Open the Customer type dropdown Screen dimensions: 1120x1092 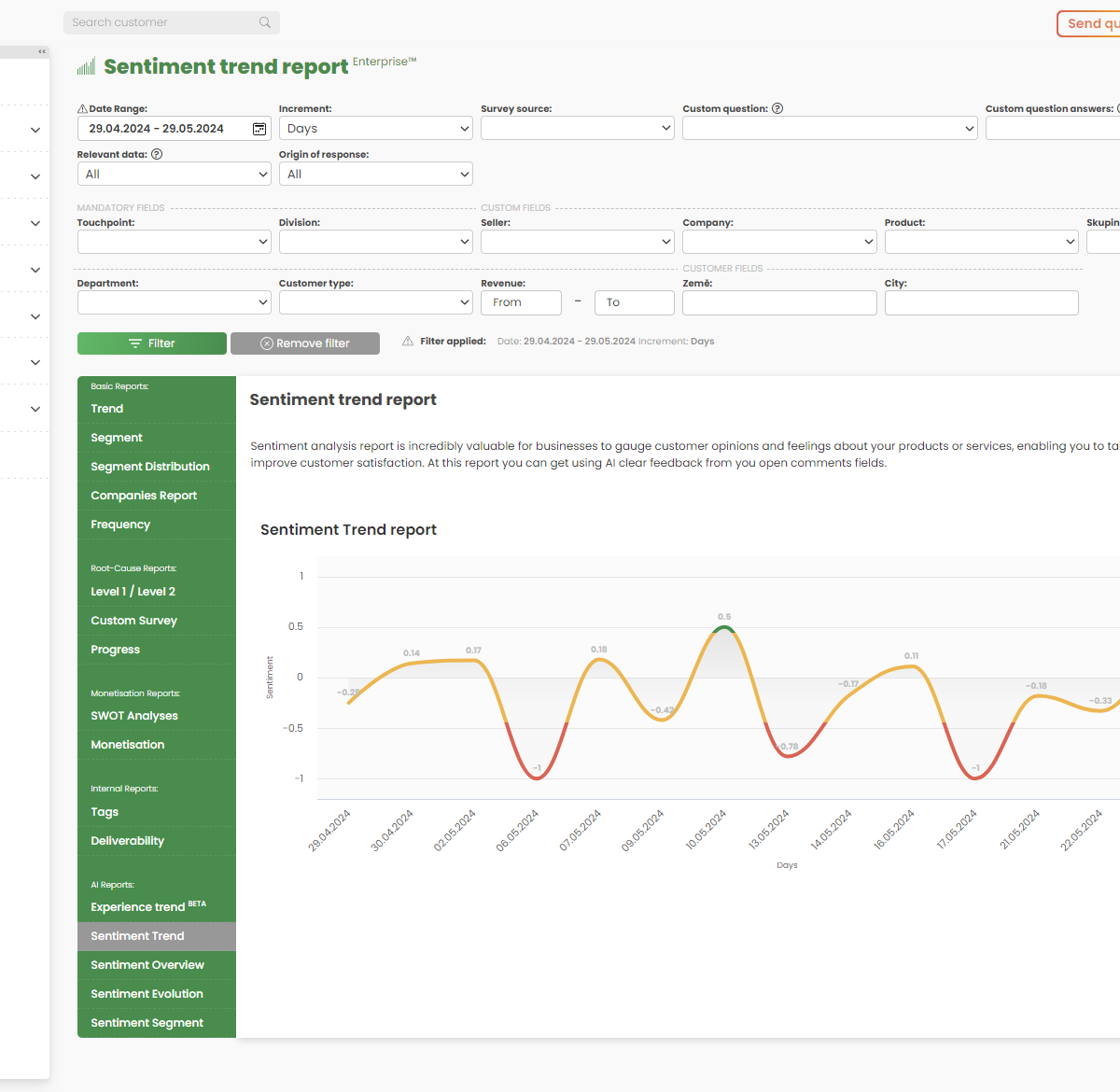375,301
